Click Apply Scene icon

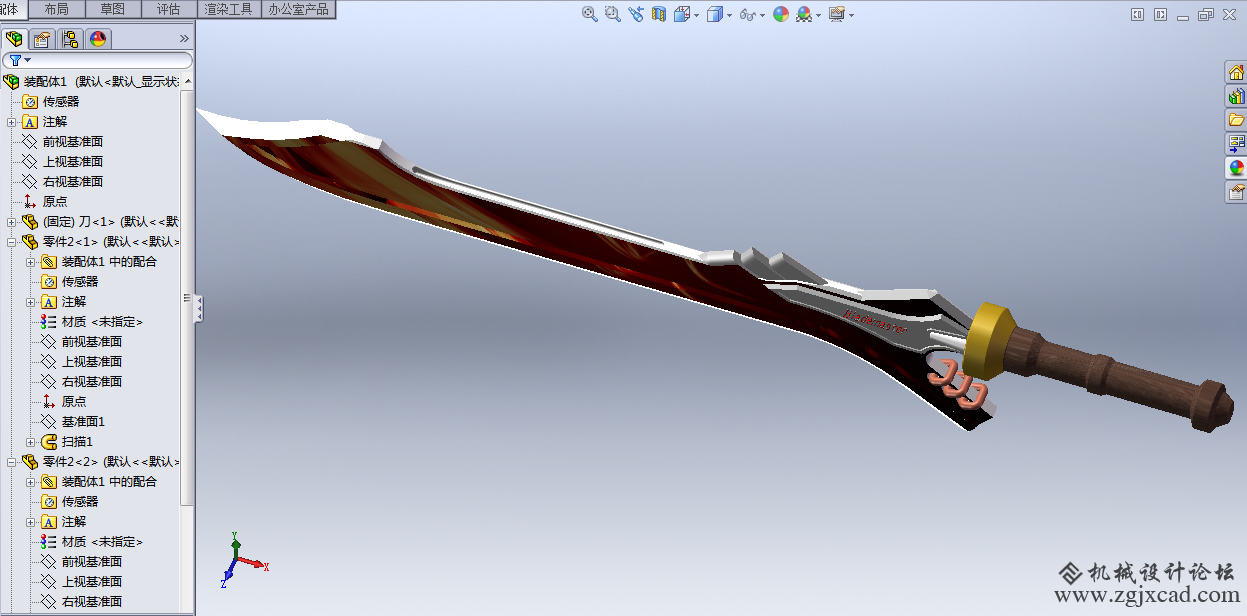804,14
